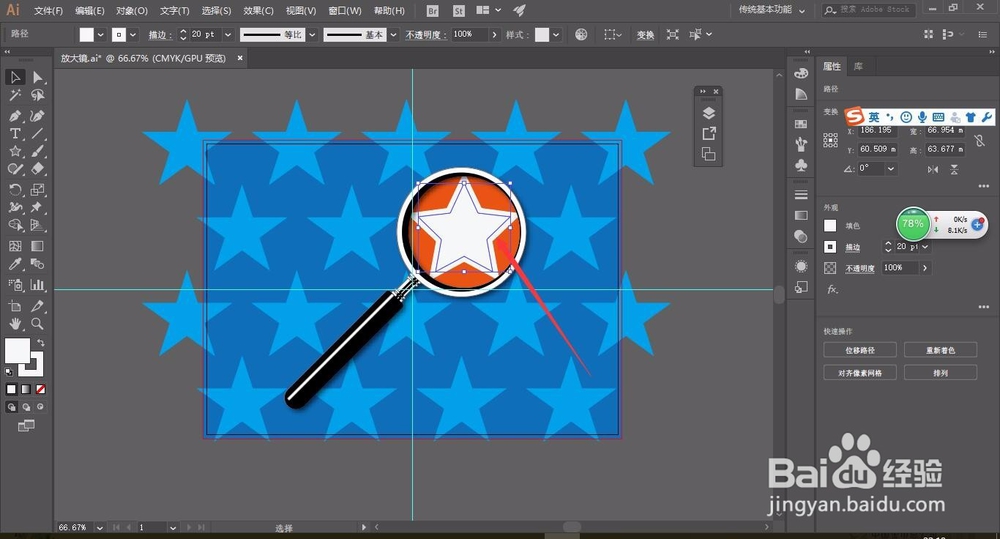Select the Type tool
The height and width of the screenshot is (539, 1000).
(x=15, y=134)
